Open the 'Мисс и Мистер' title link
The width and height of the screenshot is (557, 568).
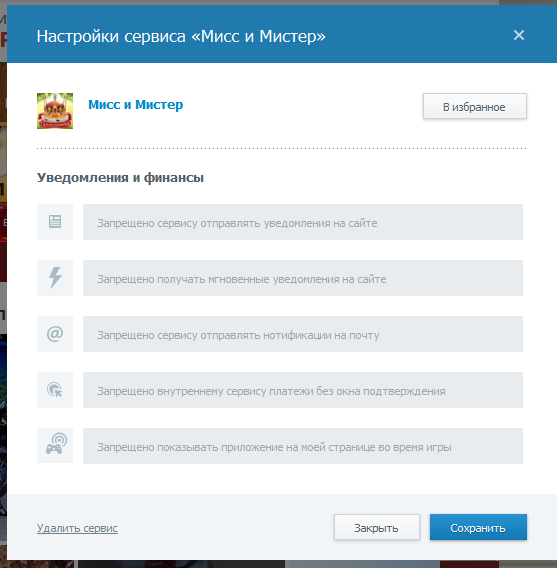(x=135, y=105)
